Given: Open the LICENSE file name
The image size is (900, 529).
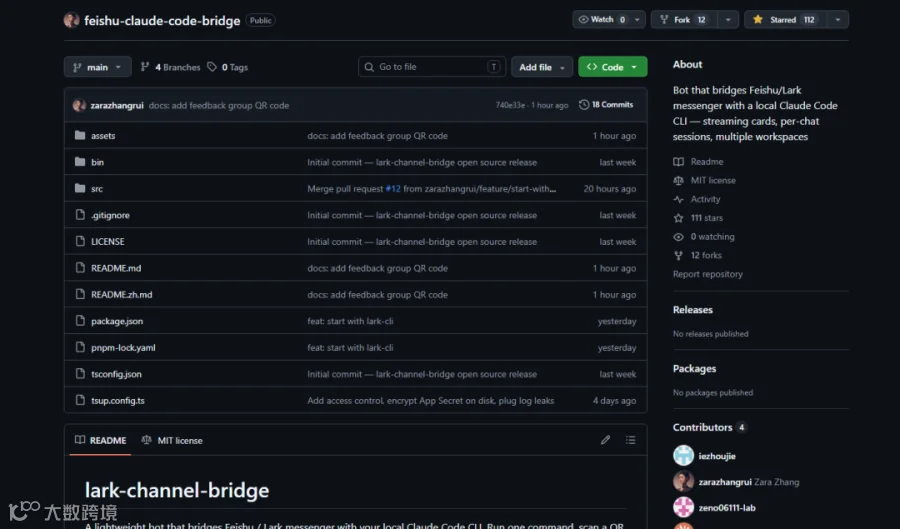Looking at the screenshot, I should pyautogui.click(x=107, y=241).
